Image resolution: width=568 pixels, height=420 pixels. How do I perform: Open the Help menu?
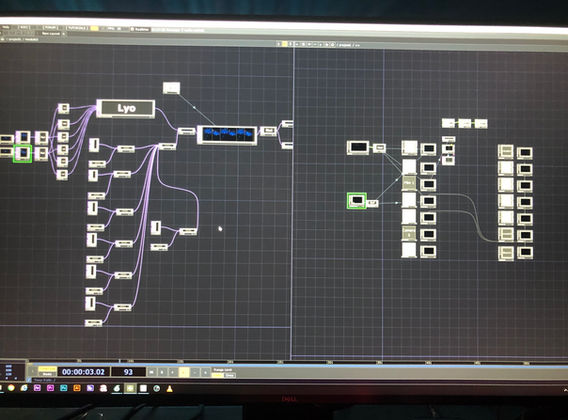point(6,27)
